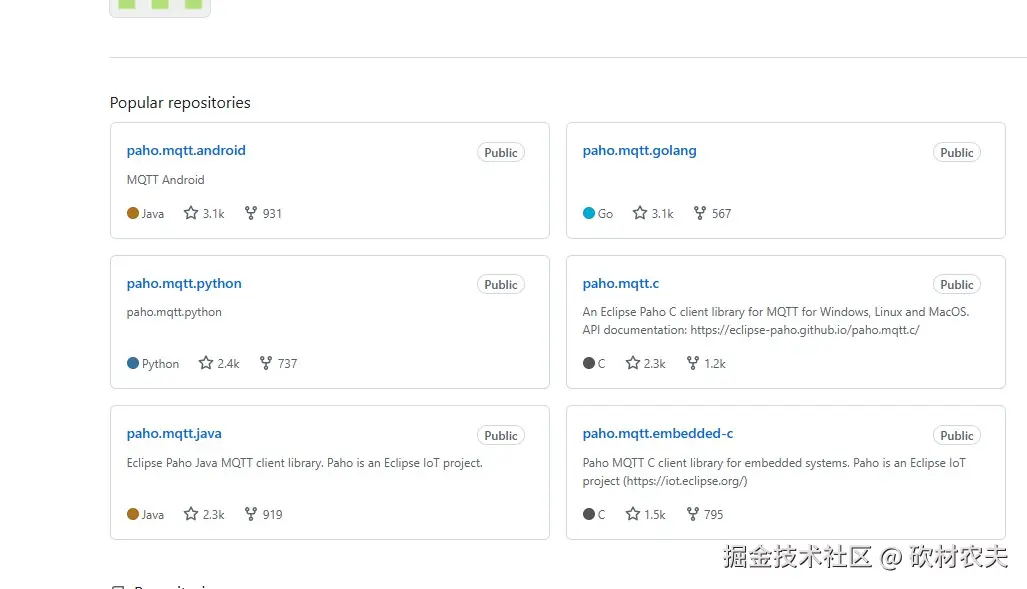Click the Paho MQTT C embedded systems description
The width and height of the screenshot is (1027, 589).
[774, 472]
